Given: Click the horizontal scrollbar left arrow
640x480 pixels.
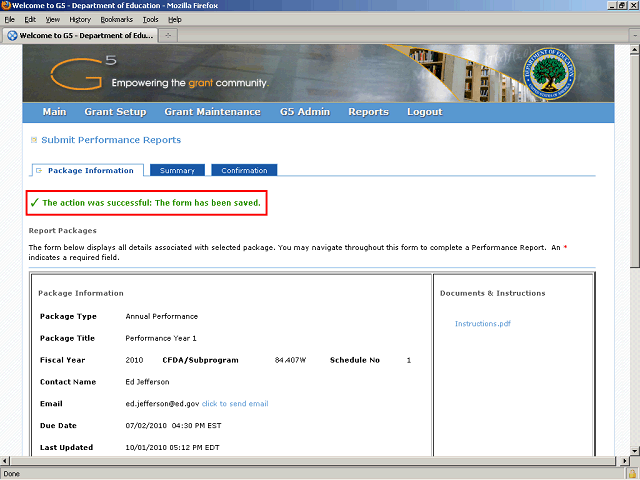Looking at the screenshot, I should click(4, 461).
